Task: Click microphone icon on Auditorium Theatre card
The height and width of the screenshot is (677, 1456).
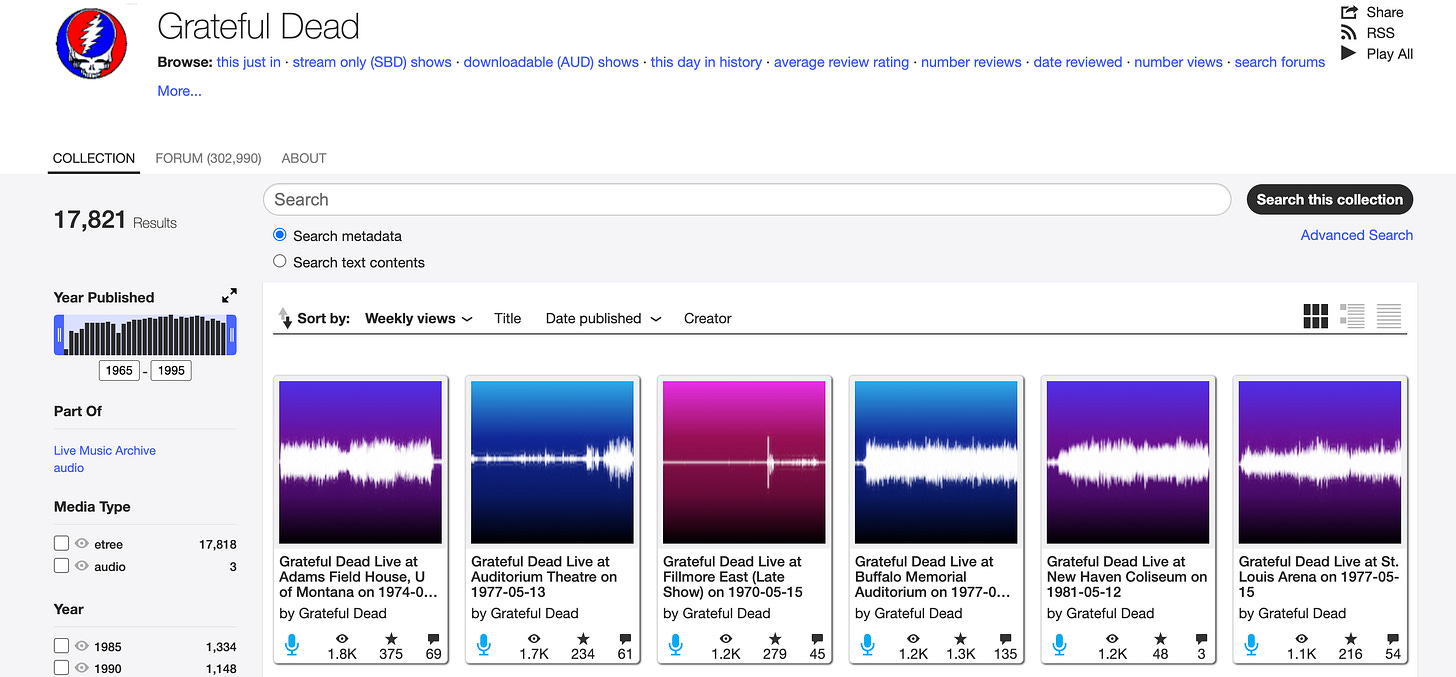Action: tap(483, 645)
